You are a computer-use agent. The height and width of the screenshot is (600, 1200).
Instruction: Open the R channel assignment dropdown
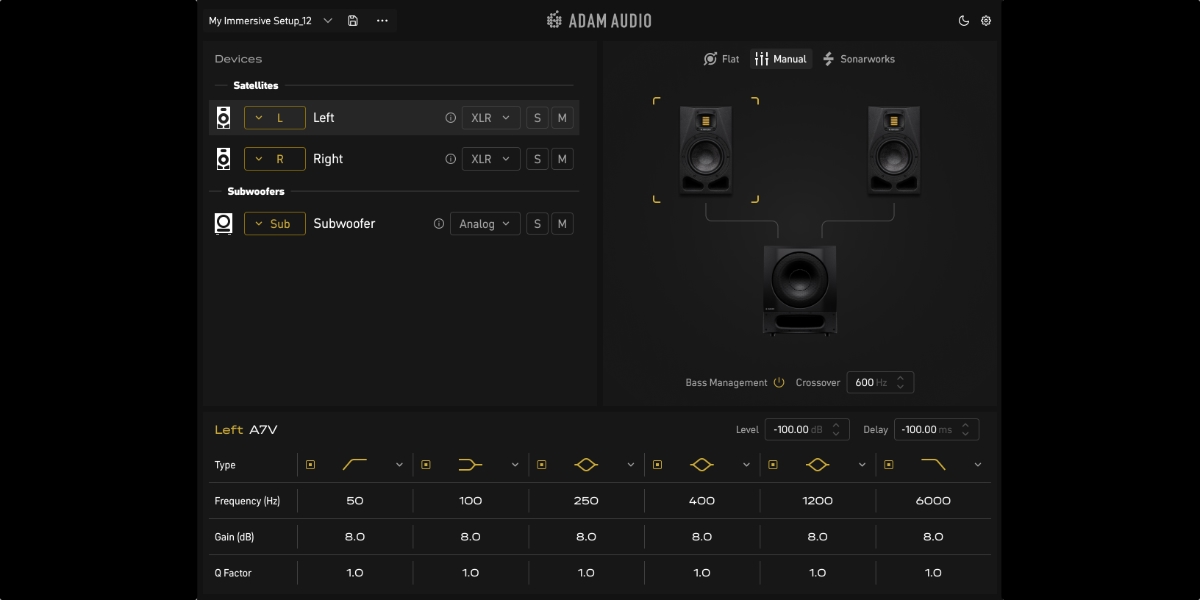click(275, 159)
